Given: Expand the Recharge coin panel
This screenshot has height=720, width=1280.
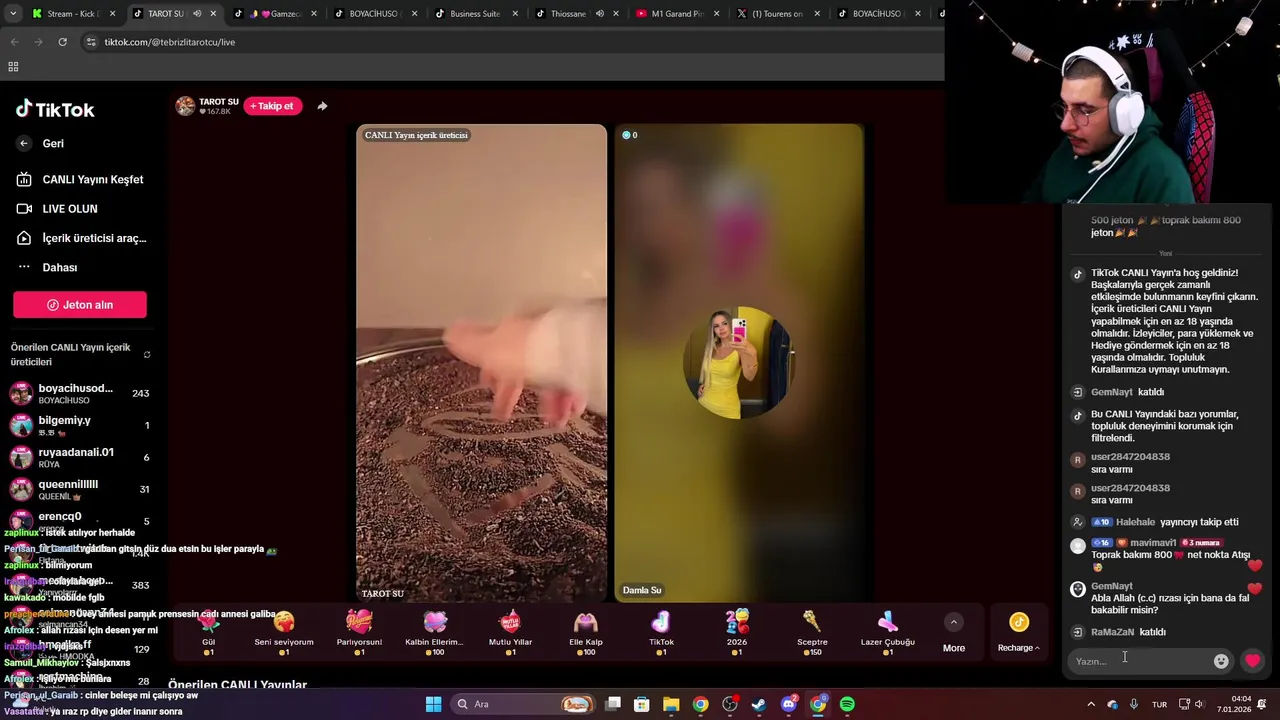Looking at the screenshot, I should point(1019,633).
